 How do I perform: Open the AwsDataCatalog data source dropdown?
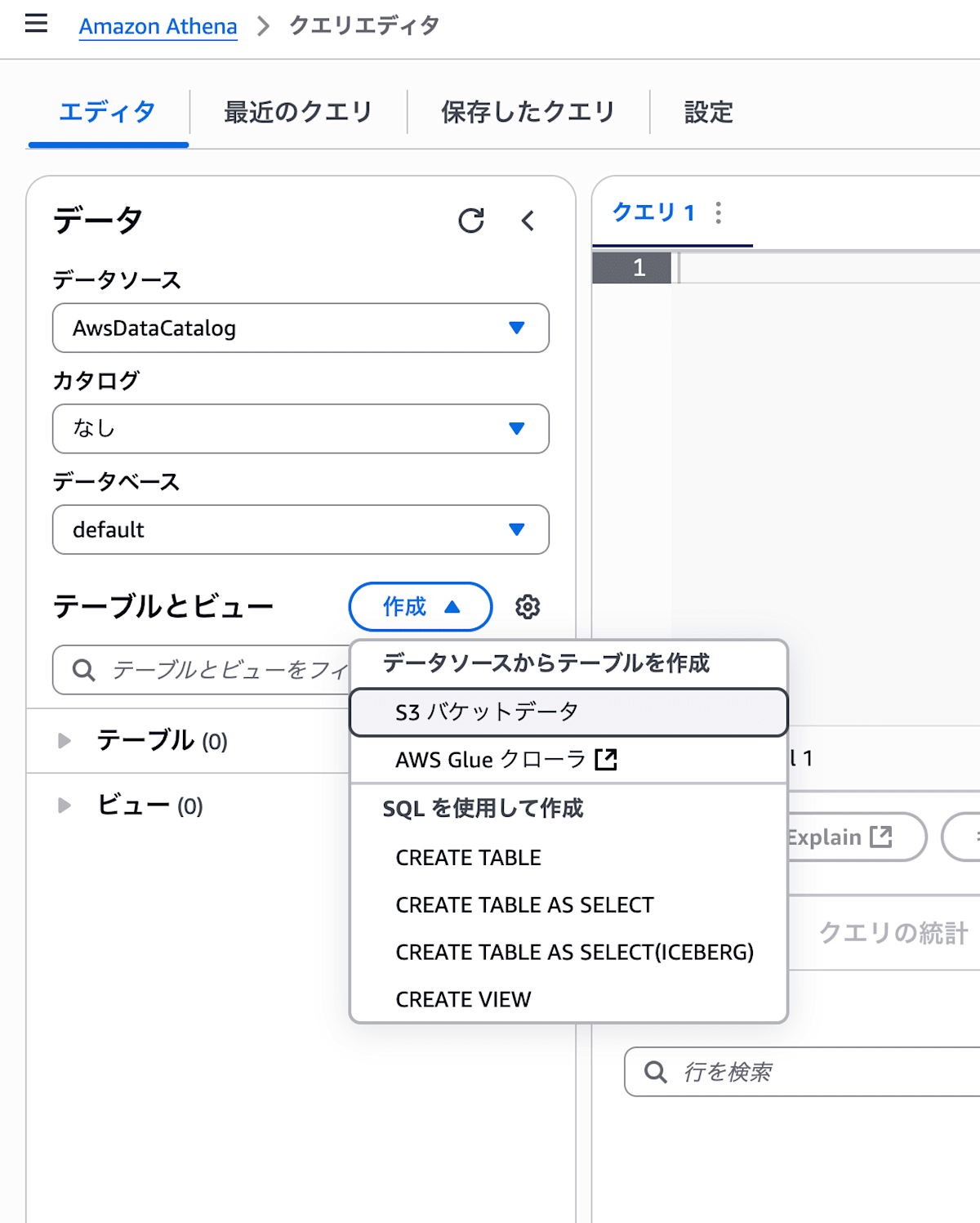tap(301, 328)
